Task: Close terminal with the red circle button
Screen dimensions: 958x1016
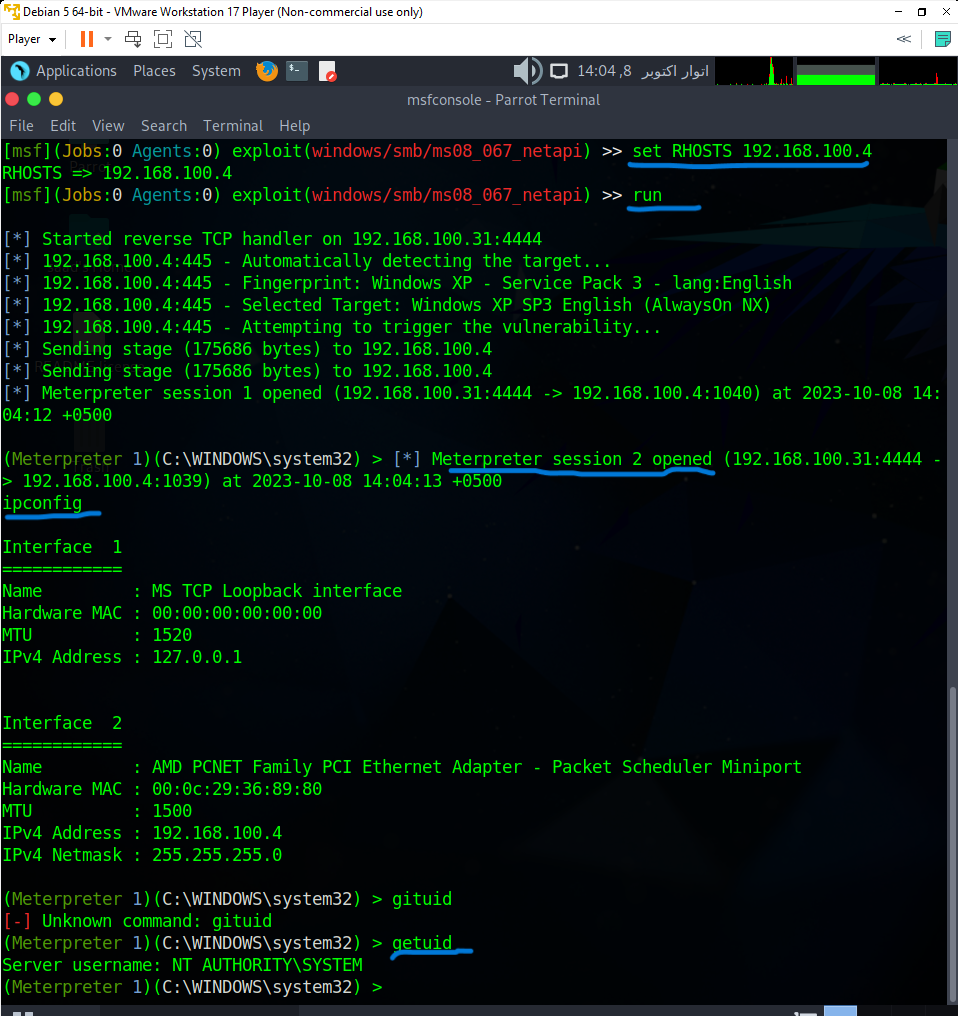Action: coord(12,99)
